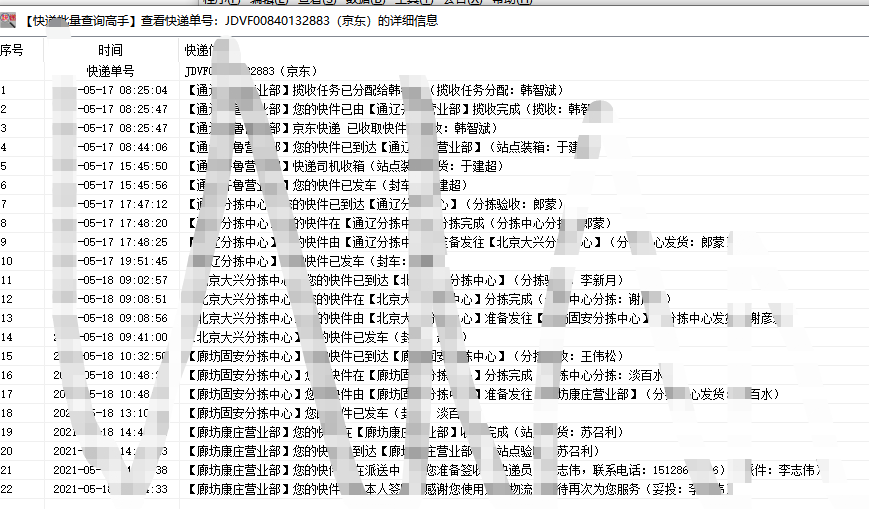Click sequence number 8

pos(4,223)
